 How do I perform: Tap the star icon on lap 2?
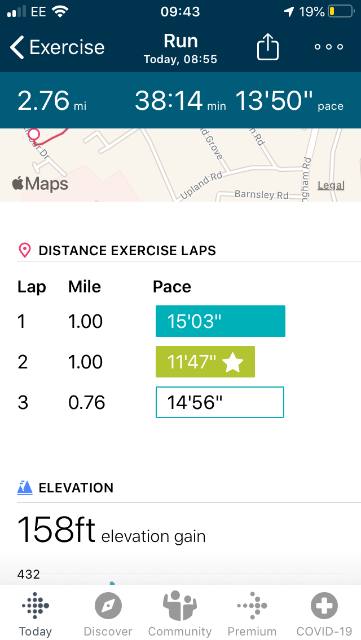pyautogui.click(x=233, y=362)
